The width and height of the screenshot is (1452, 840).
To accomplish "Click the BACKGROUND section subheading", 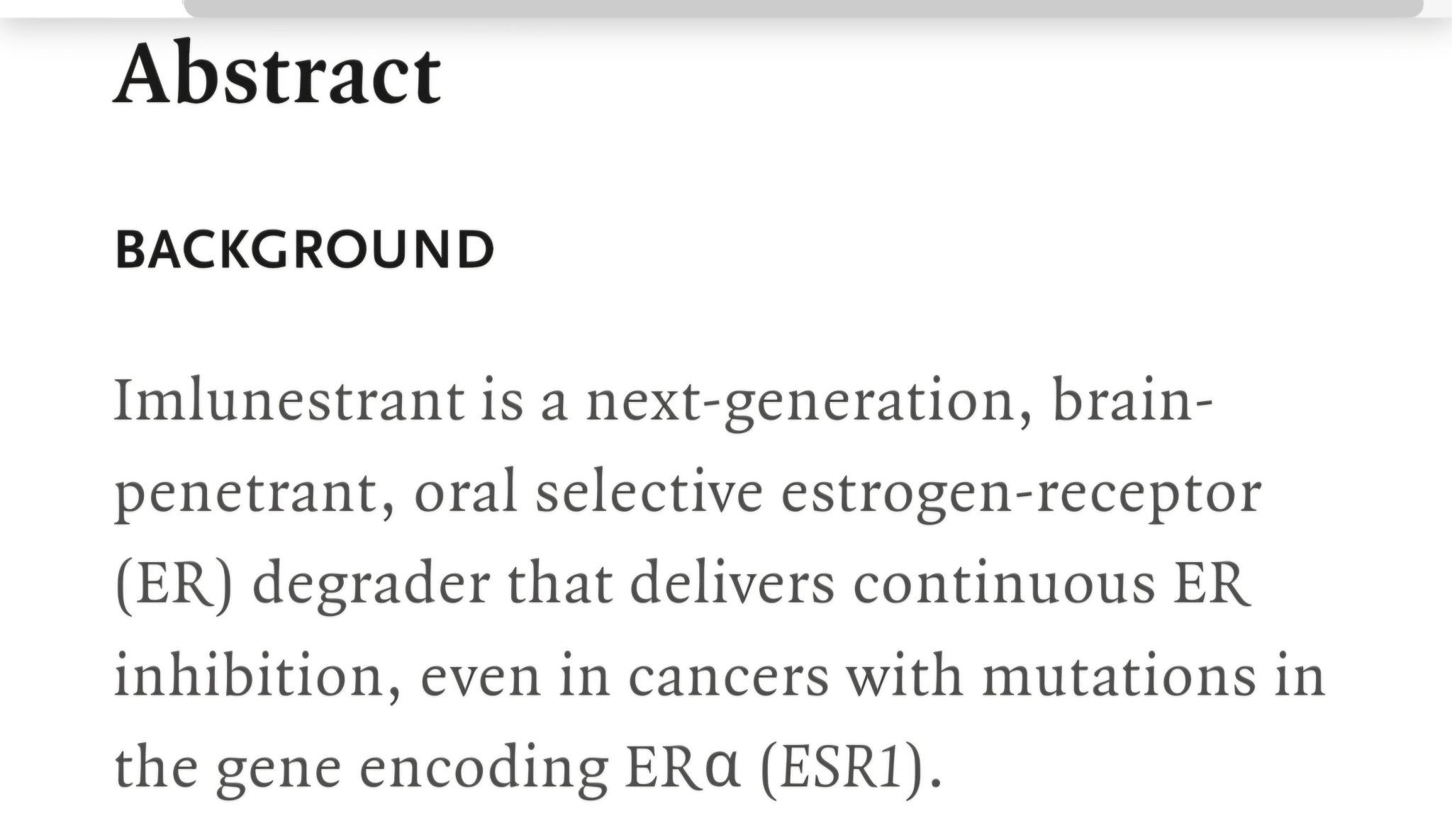I will click(304, 250).
